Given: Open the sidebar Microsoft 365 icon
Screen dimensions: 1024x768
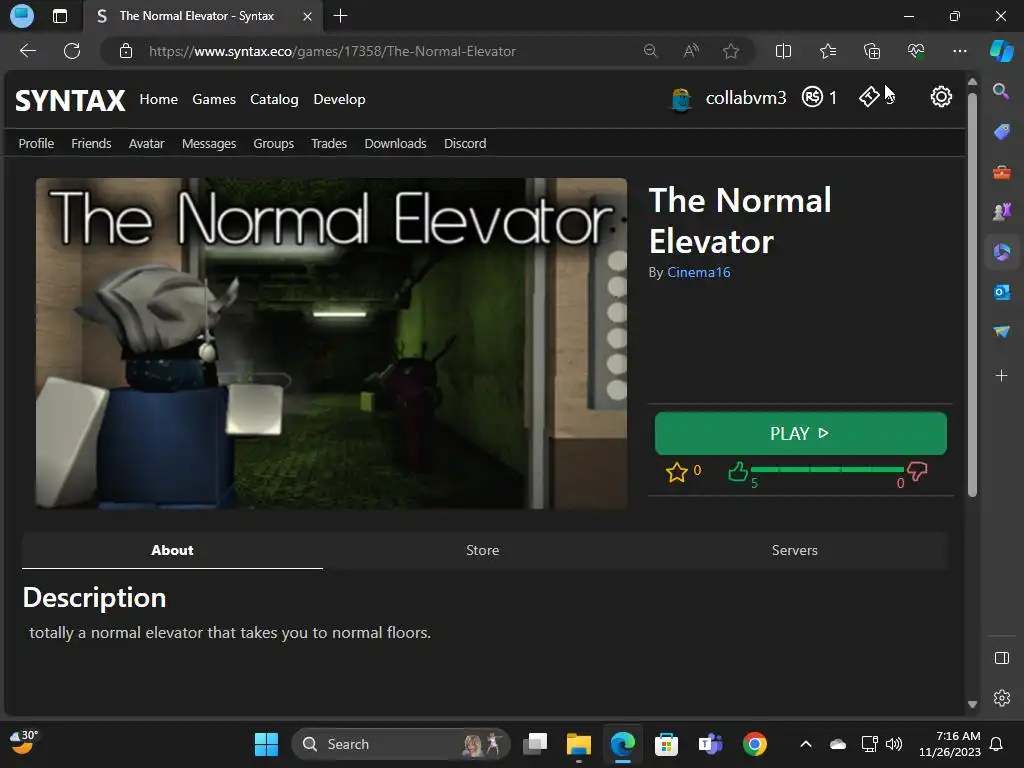Looking at the screenshot, I should 1001,251.
